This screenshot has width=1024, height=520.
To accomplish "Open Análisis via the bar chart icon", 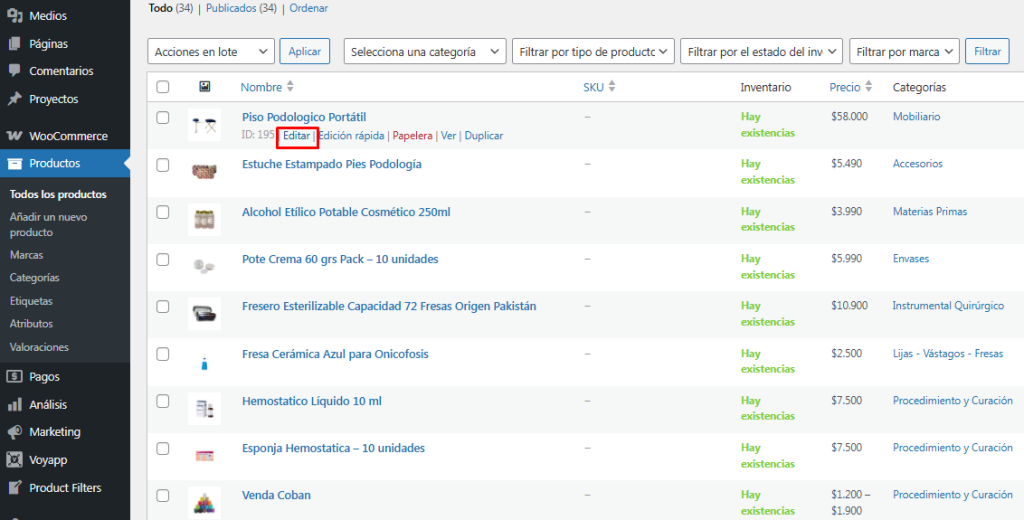I will click(14, 405).
